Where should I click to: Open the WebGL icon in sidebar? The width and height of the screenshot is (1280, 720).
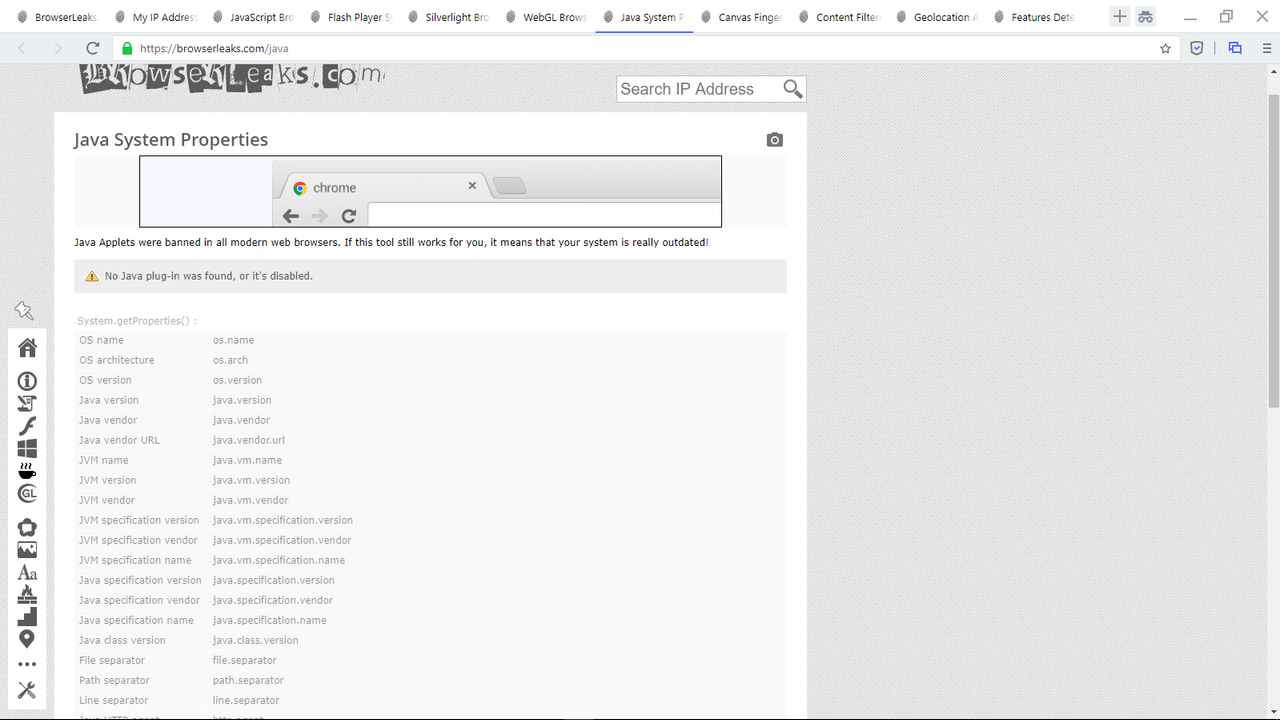(x=27, y=494)
